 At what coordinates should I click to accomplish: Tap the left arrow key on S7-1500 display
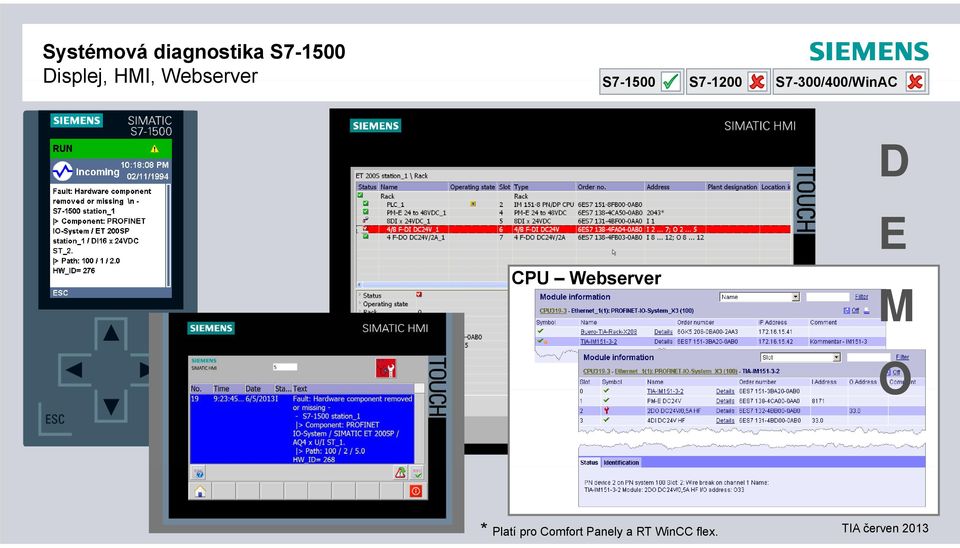(x=74, y=369)
